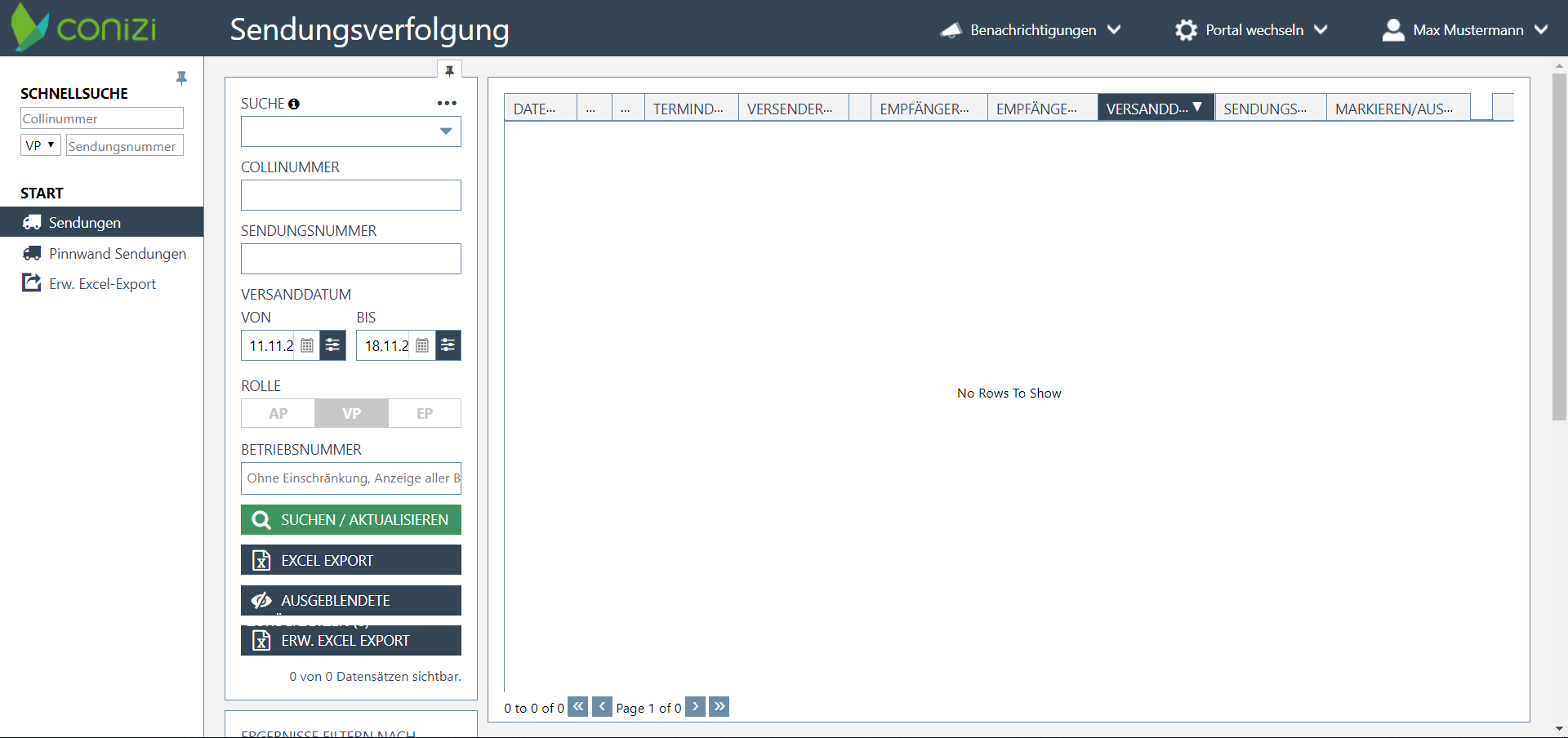The width and height of the screenshot is (1568, 738).
Task: Select the VP role toggle
Action: (351, 413)
